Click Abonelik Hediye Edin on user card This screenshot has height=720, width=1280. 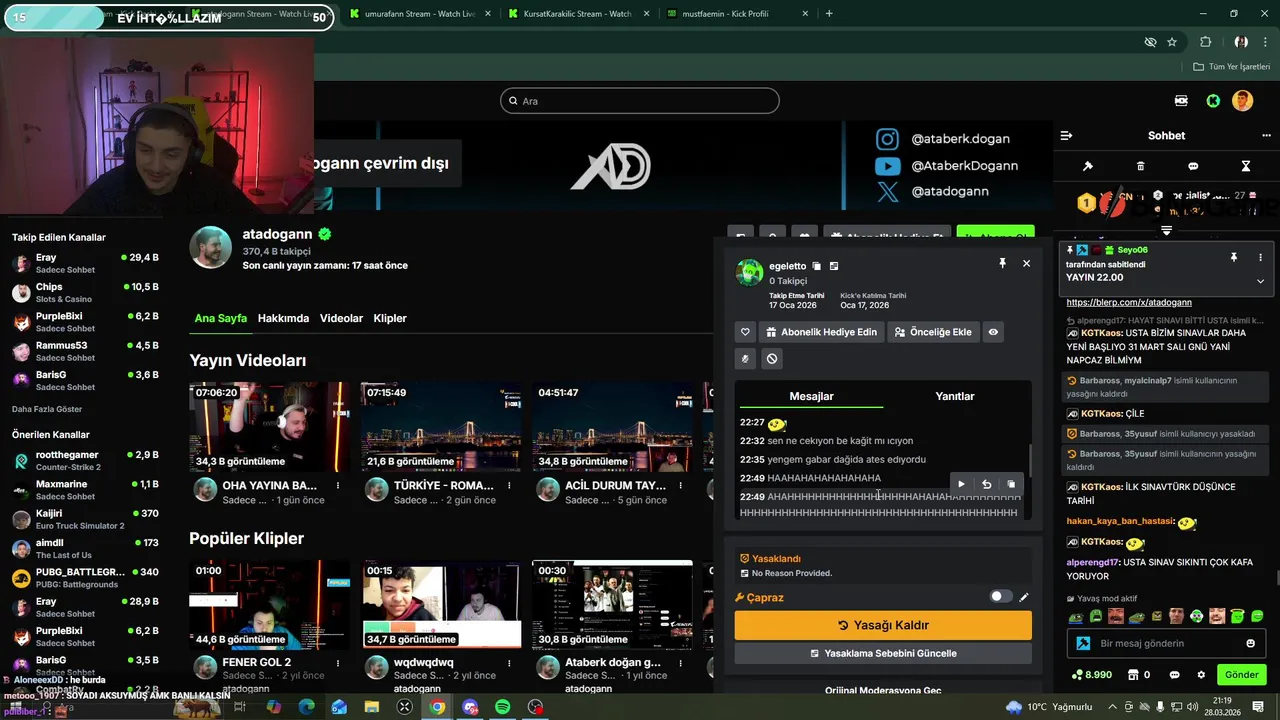click(x=821, y=332)
